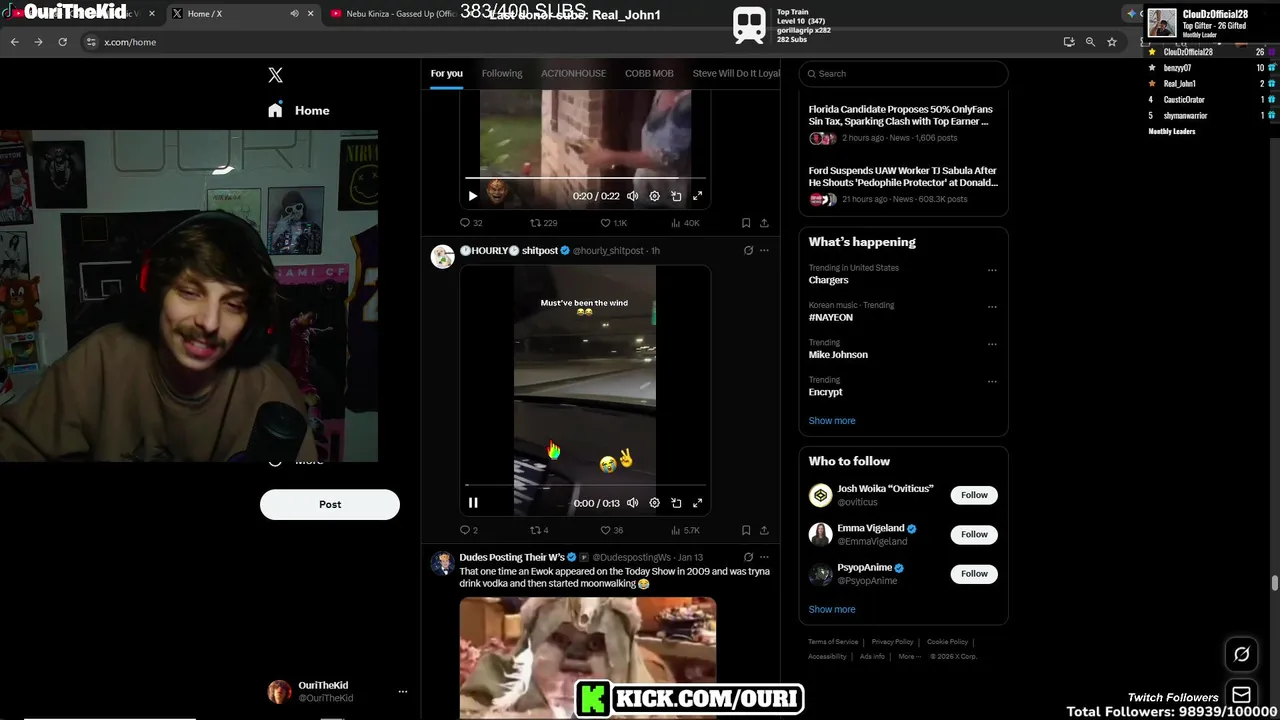
Task: Reload the page in browser
Action: coord(62,42)
